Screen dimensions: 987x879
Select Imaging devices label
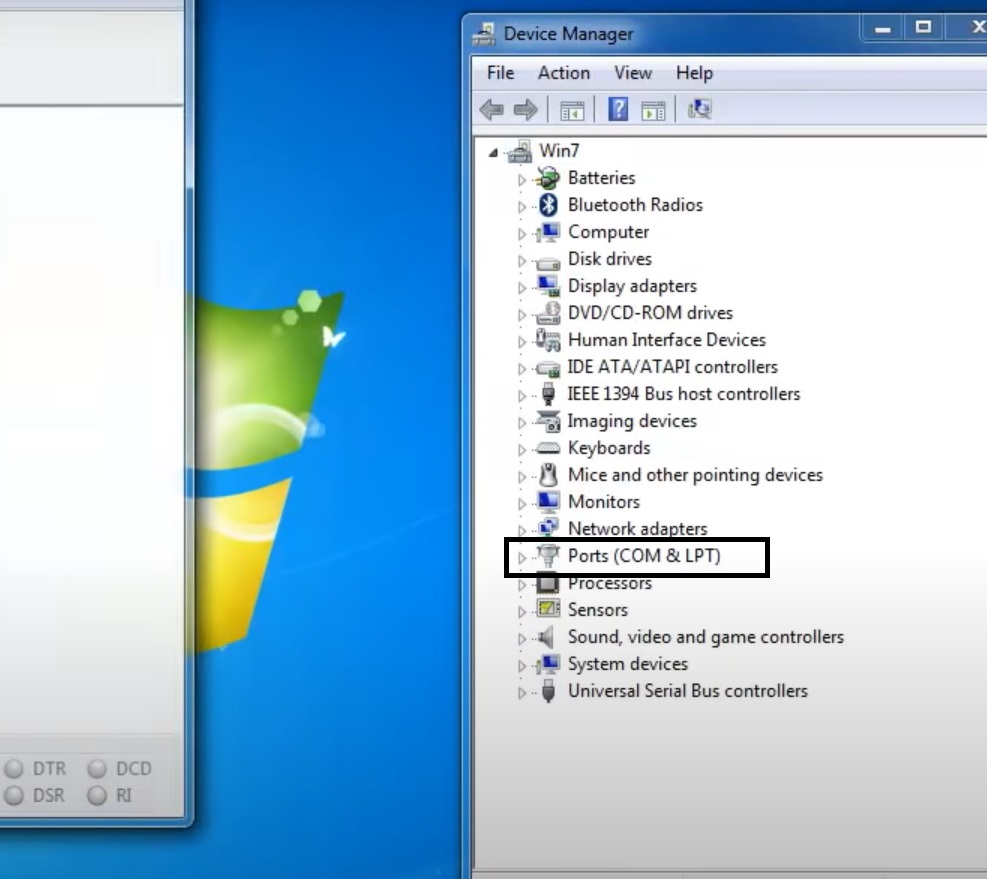(632, 421)
